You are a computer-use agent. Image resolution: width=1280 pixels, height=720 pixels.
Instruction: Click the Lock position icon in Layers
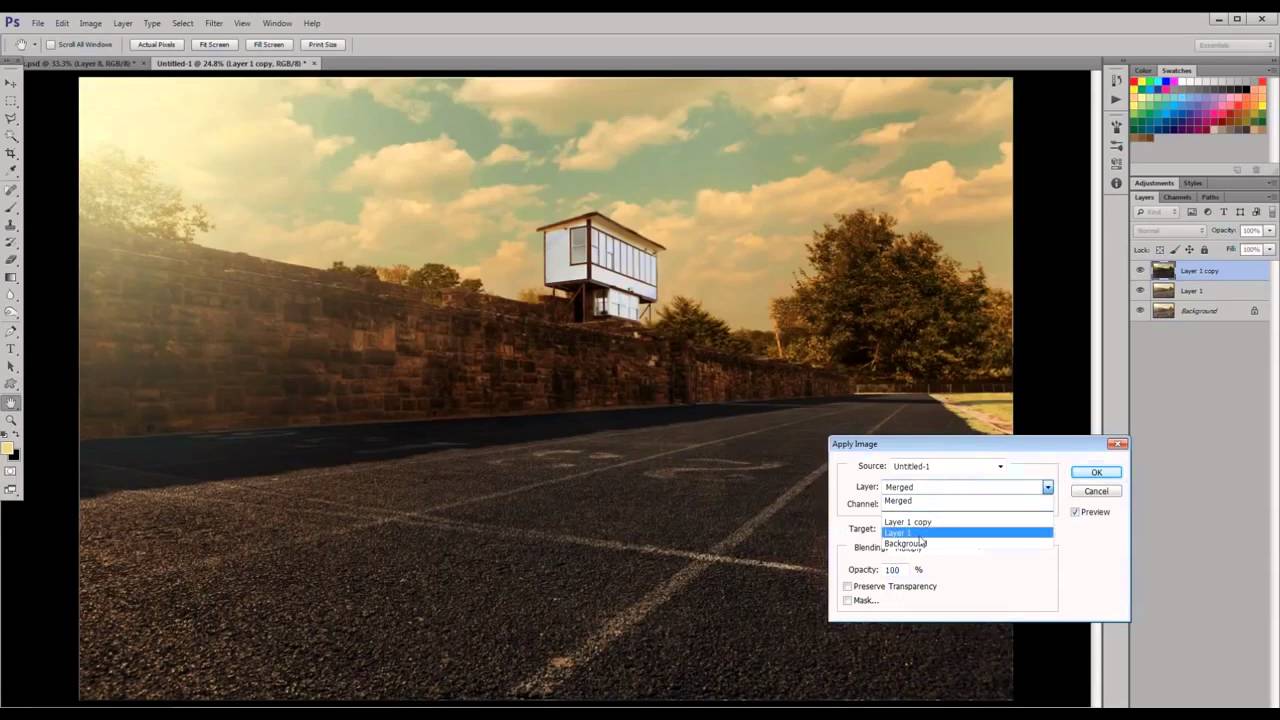click(1189, 249)
